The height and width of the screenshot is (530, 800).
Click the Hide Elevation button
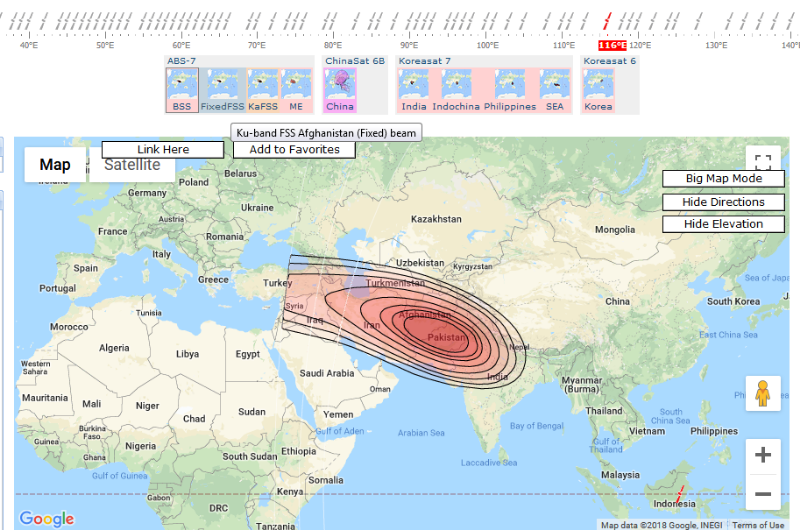tap(723, 224)
